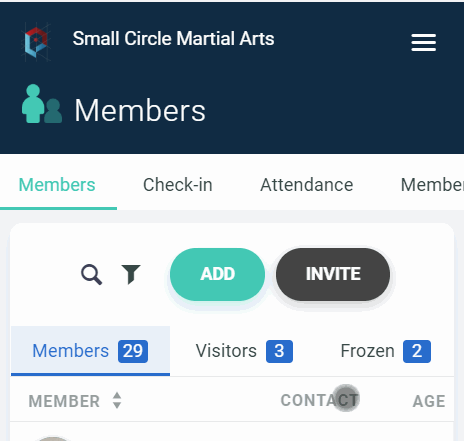
Task: Open the member filter funnel icon
Action: click(131, 274)
